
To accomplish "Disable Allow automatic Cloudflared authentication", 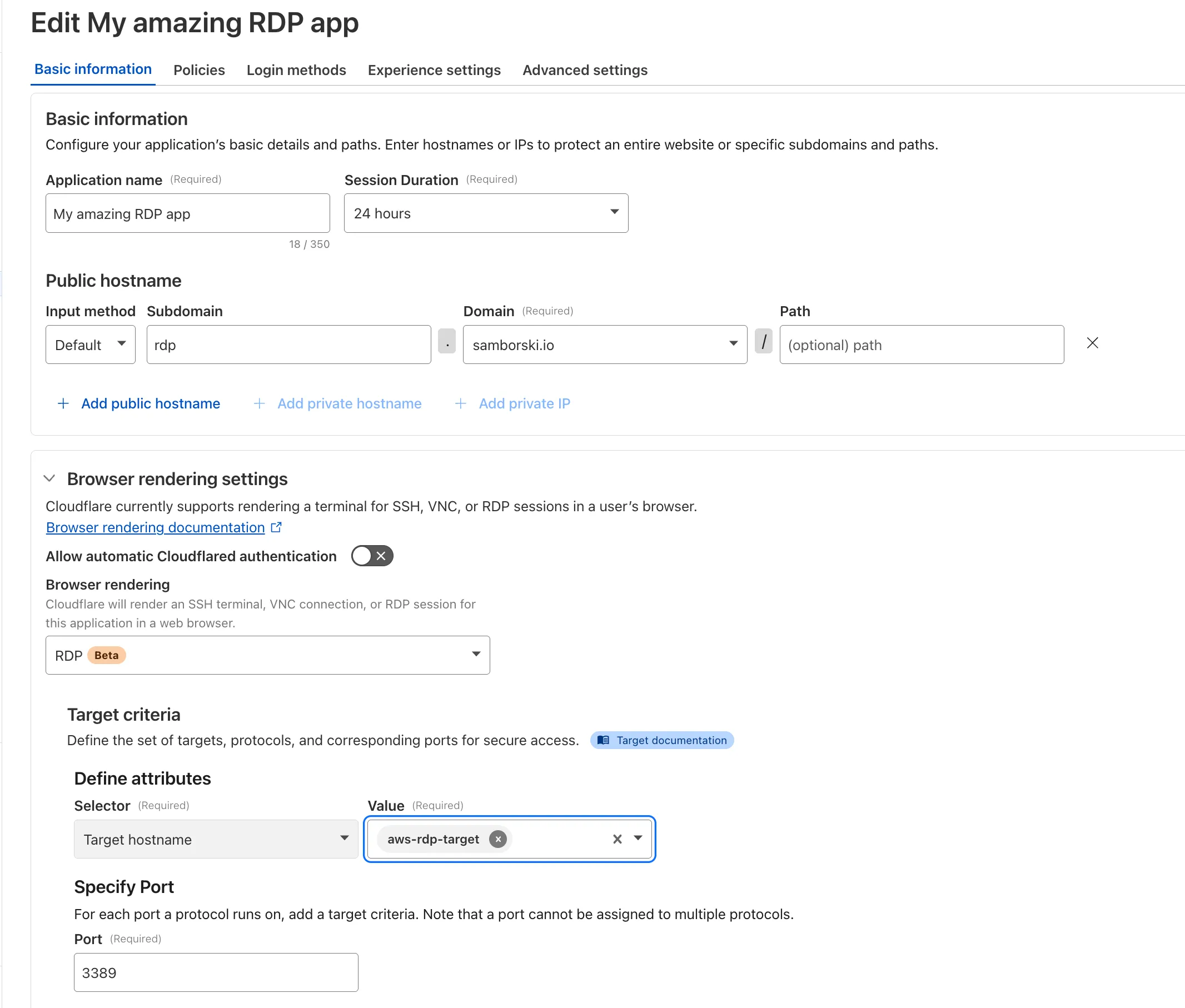I will pos(371,556).
